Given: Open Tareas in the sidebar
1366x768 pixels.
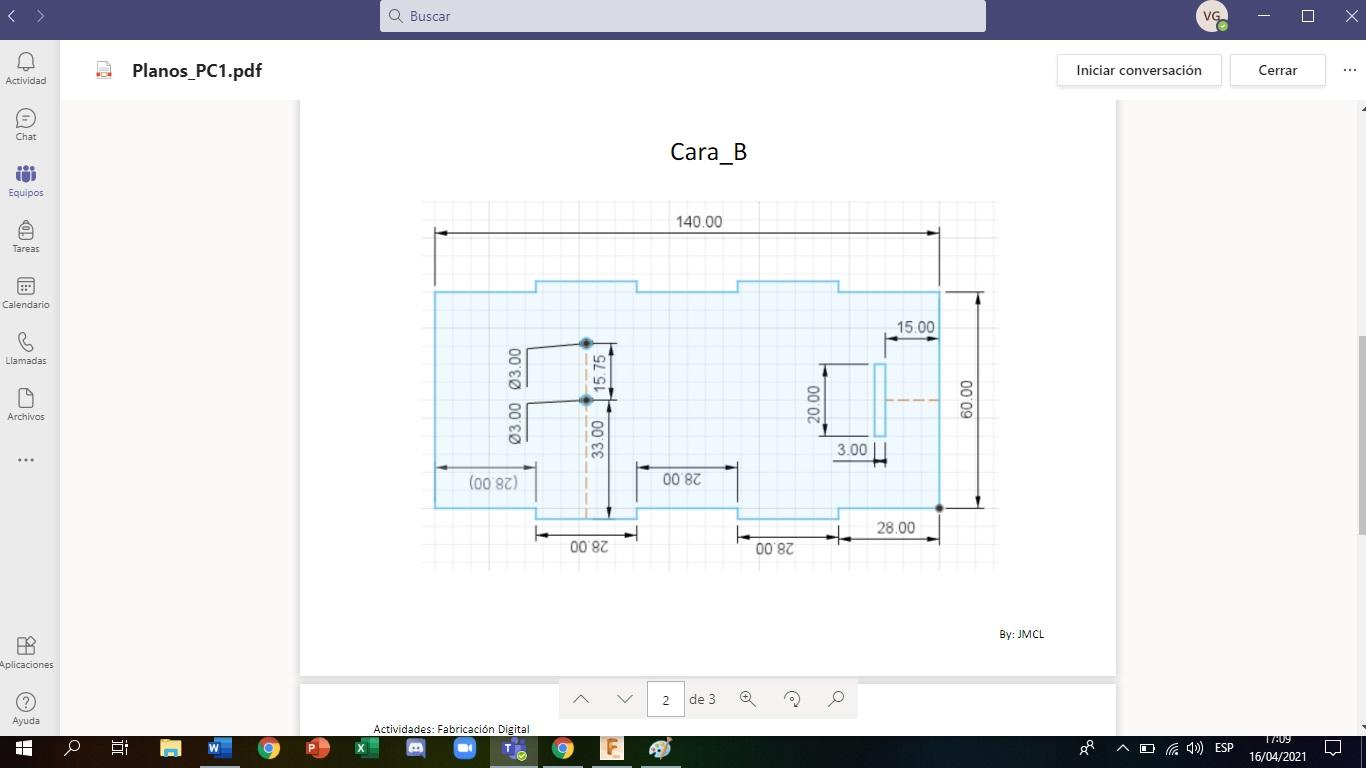Looking at the screenshot, I should (26, 236).
